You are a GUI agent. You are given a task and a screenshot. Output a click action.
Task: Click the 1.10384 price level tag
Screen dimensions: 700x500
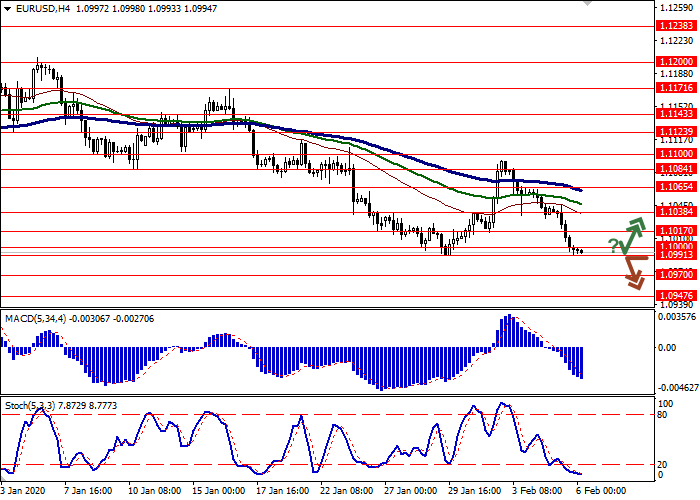point(676,212)
